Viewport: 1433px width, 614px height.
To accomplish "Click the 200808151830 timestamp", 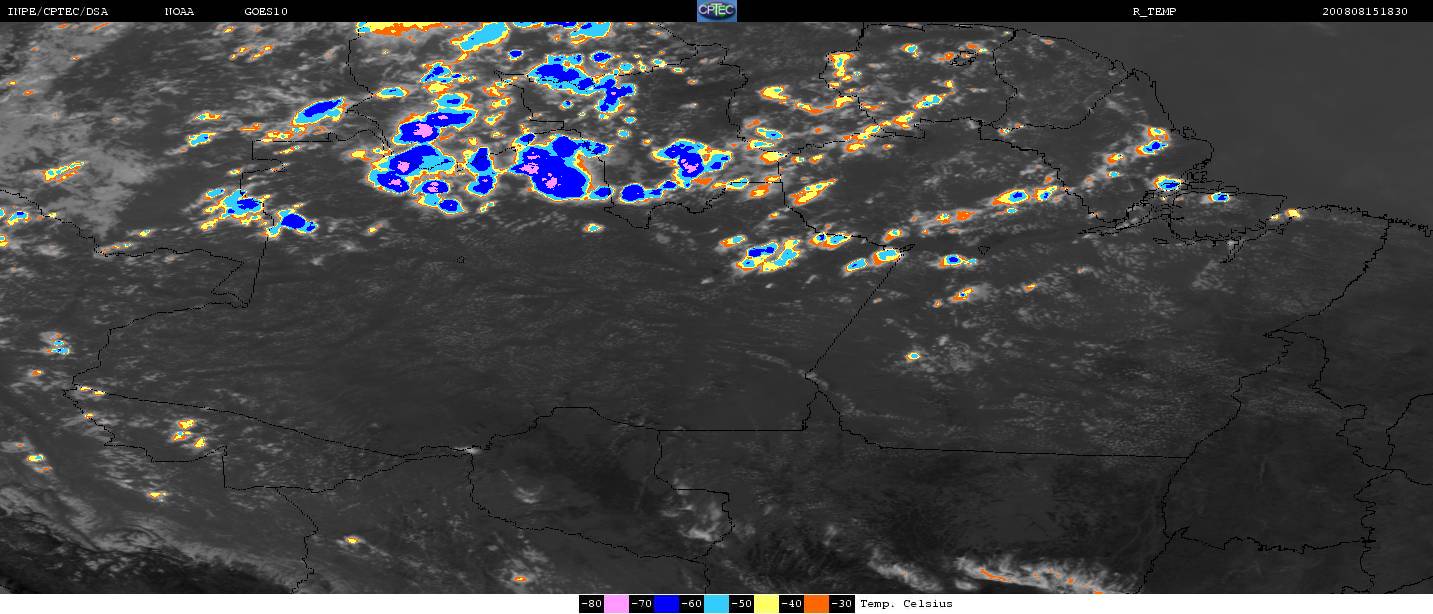I will tap(1365, 10).
